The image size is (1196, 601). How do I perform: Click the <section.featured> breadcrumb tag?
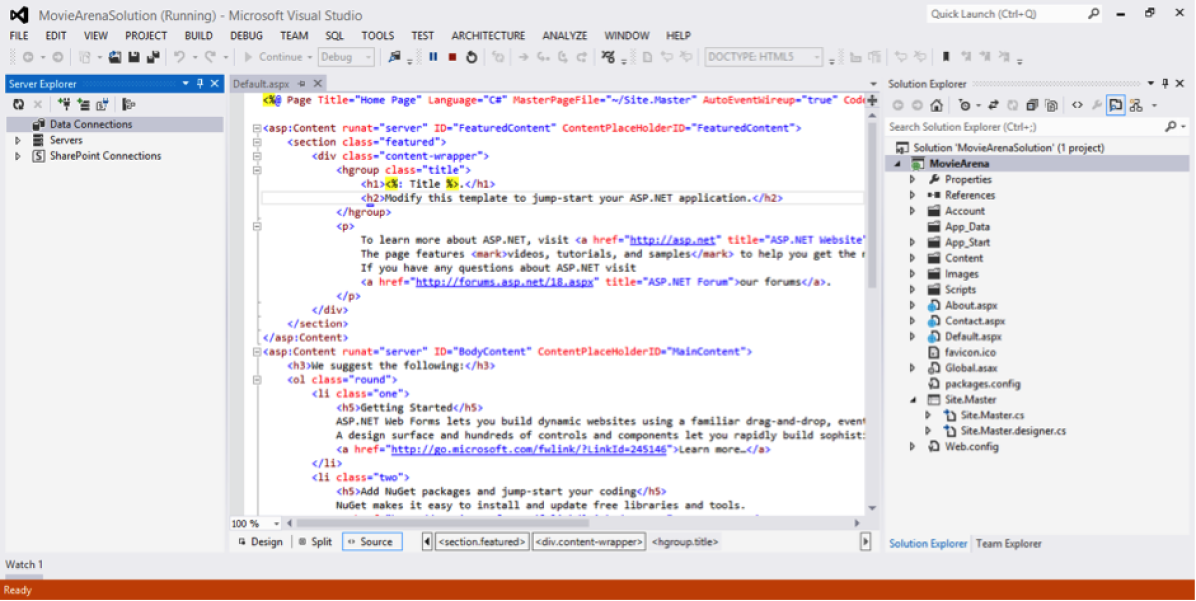coord(481,542)
